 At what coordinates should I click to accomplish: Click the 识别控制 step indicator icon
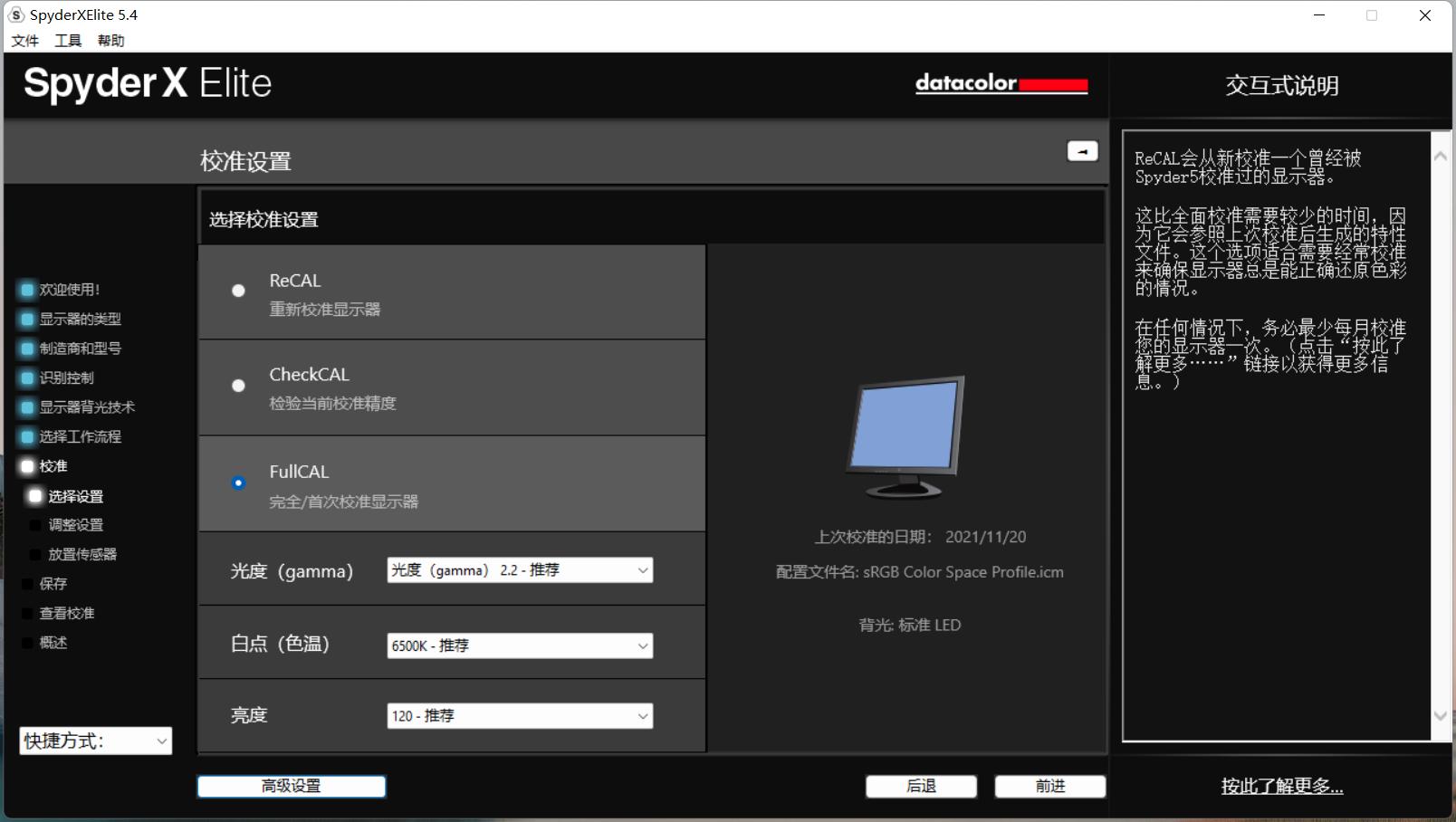coord(27,378)
